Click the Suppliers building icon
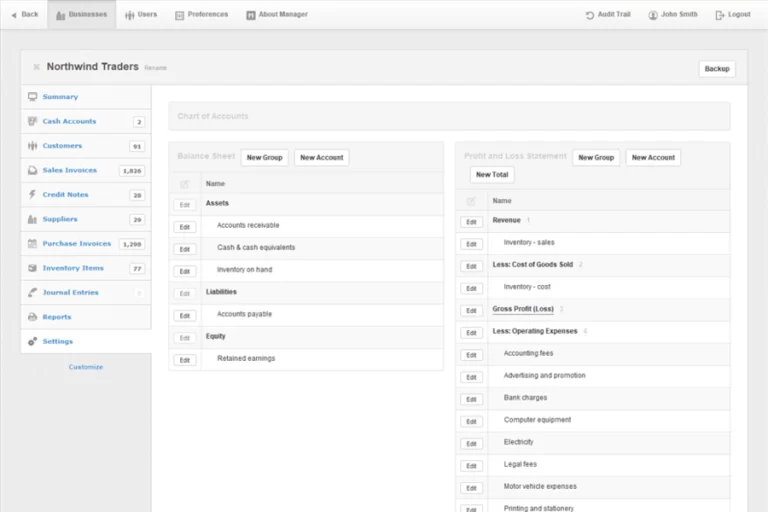This screenshot has width=768, height=512. pyautogui.click(x=32, y=219)
